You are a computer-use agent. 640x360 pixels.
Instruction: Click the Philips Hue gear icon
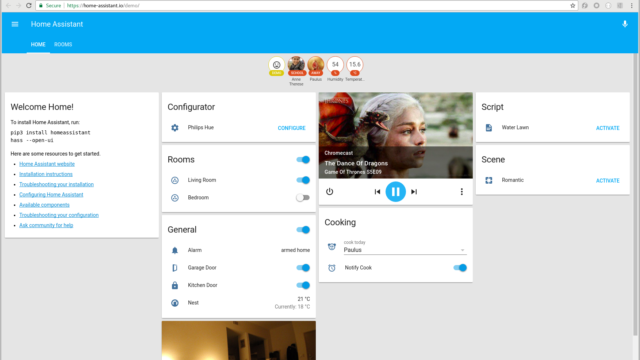[175, 128]
